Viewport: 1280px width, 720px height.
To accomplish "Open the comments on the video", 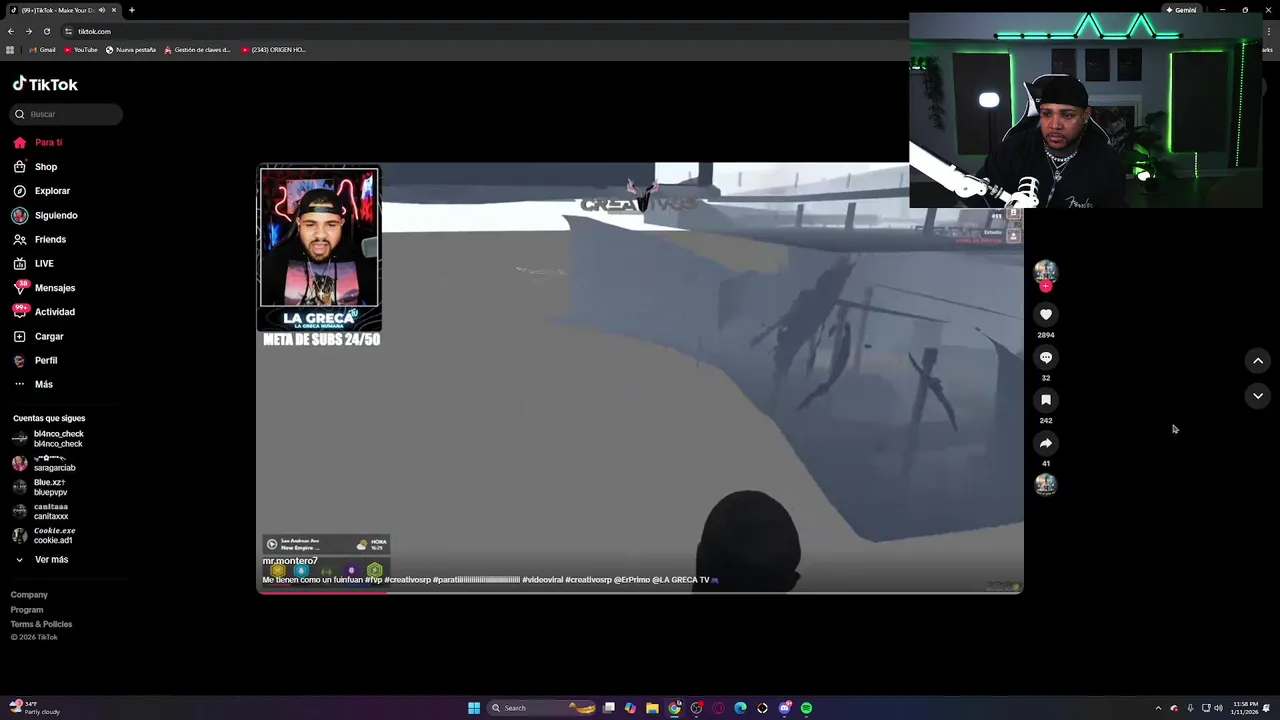I will click(1045, 357).
